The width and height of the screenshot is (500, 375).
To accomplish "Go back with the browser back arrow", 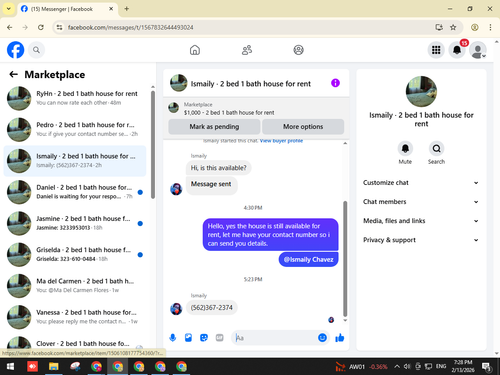I will point(10,27).
